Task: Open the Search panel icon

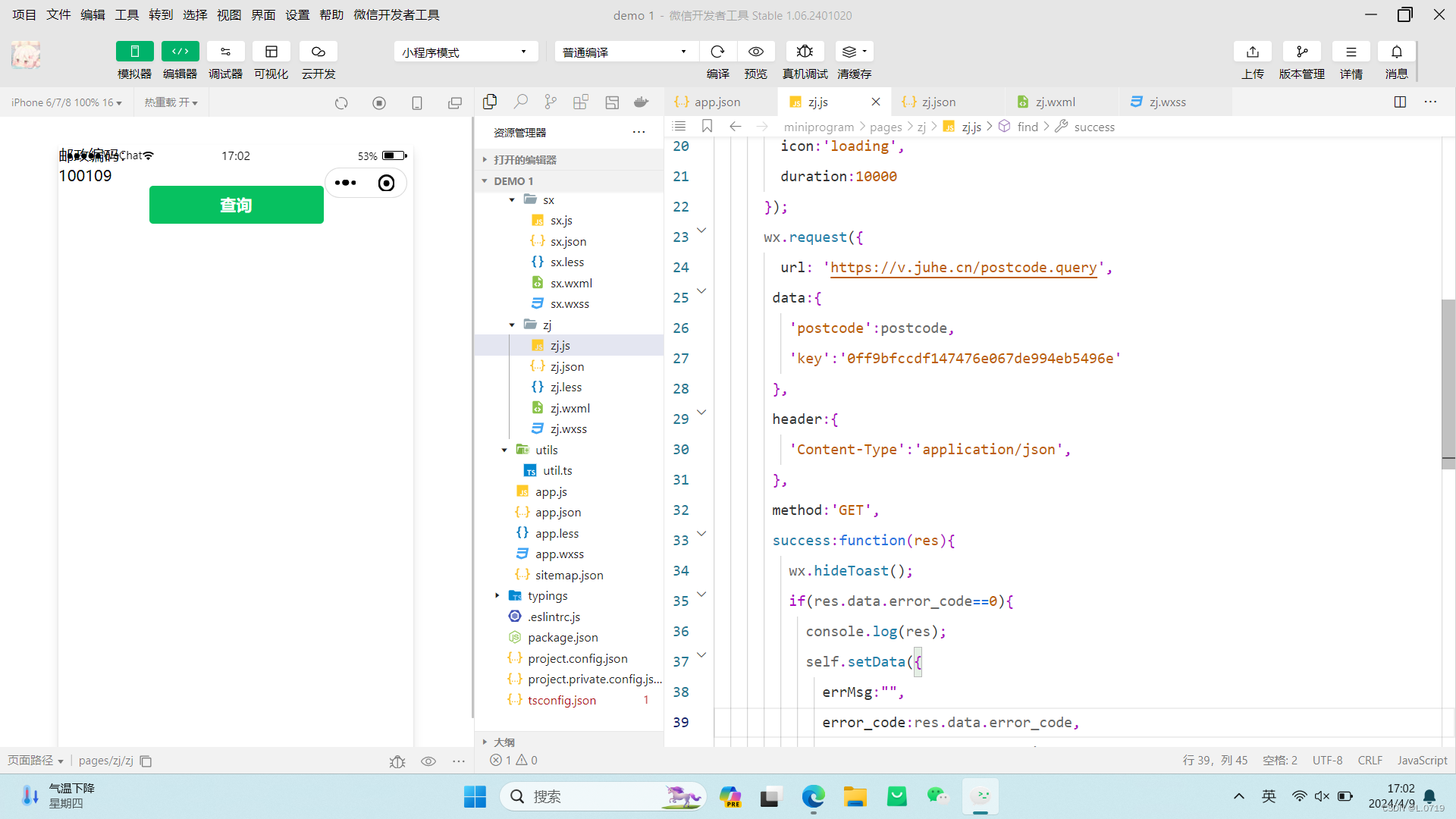Action: (520, 102)
